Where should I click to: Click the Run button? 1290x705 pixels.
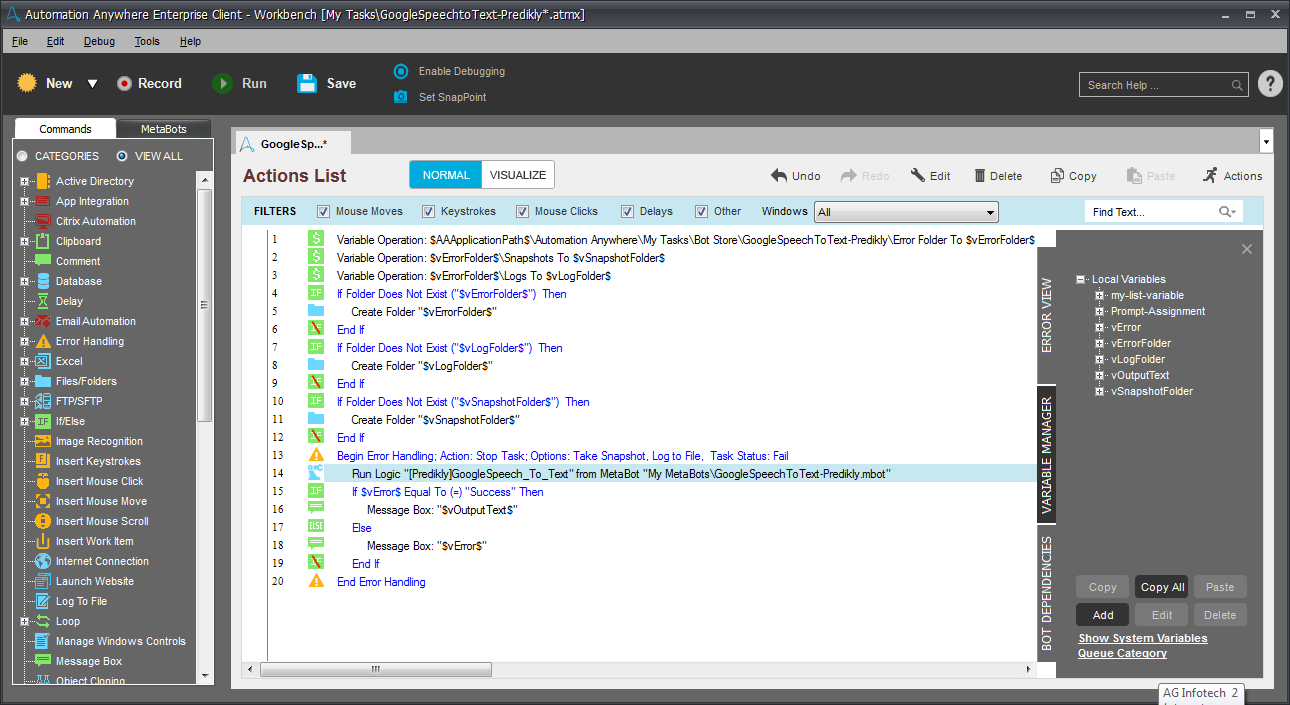click(240, 84)
